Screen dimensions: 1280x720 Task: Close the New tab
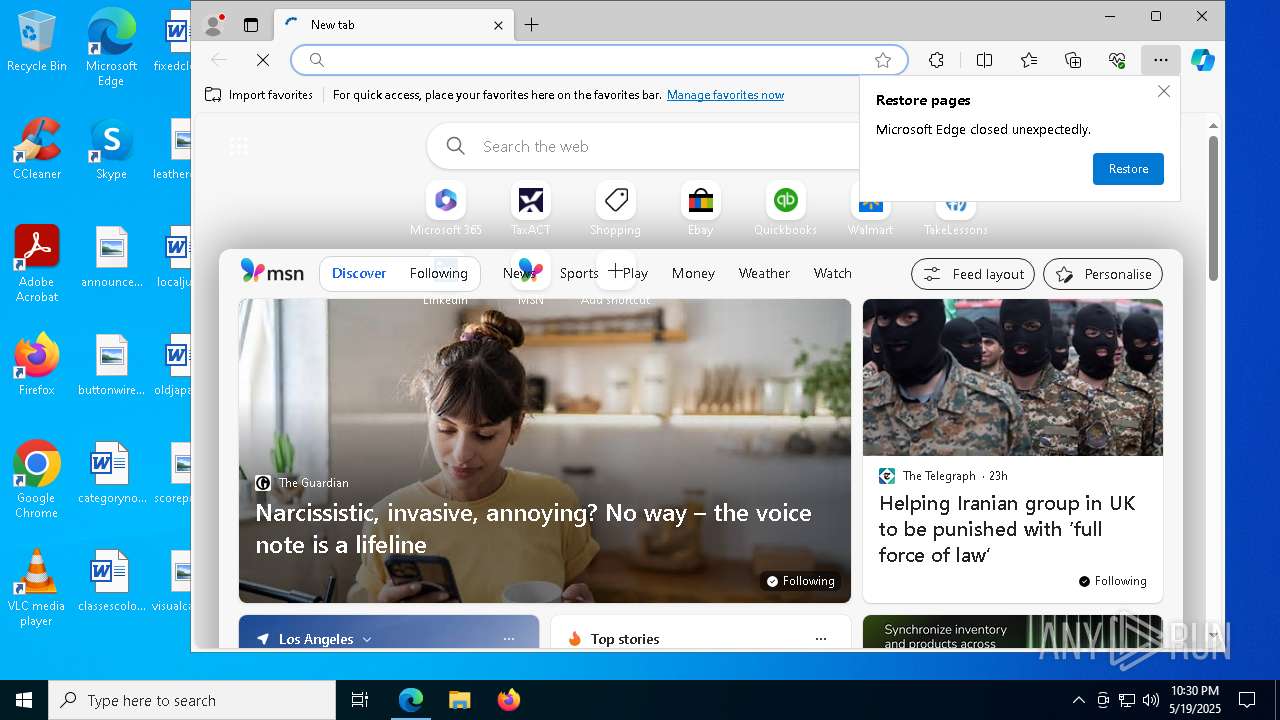(x=498, y=25)
